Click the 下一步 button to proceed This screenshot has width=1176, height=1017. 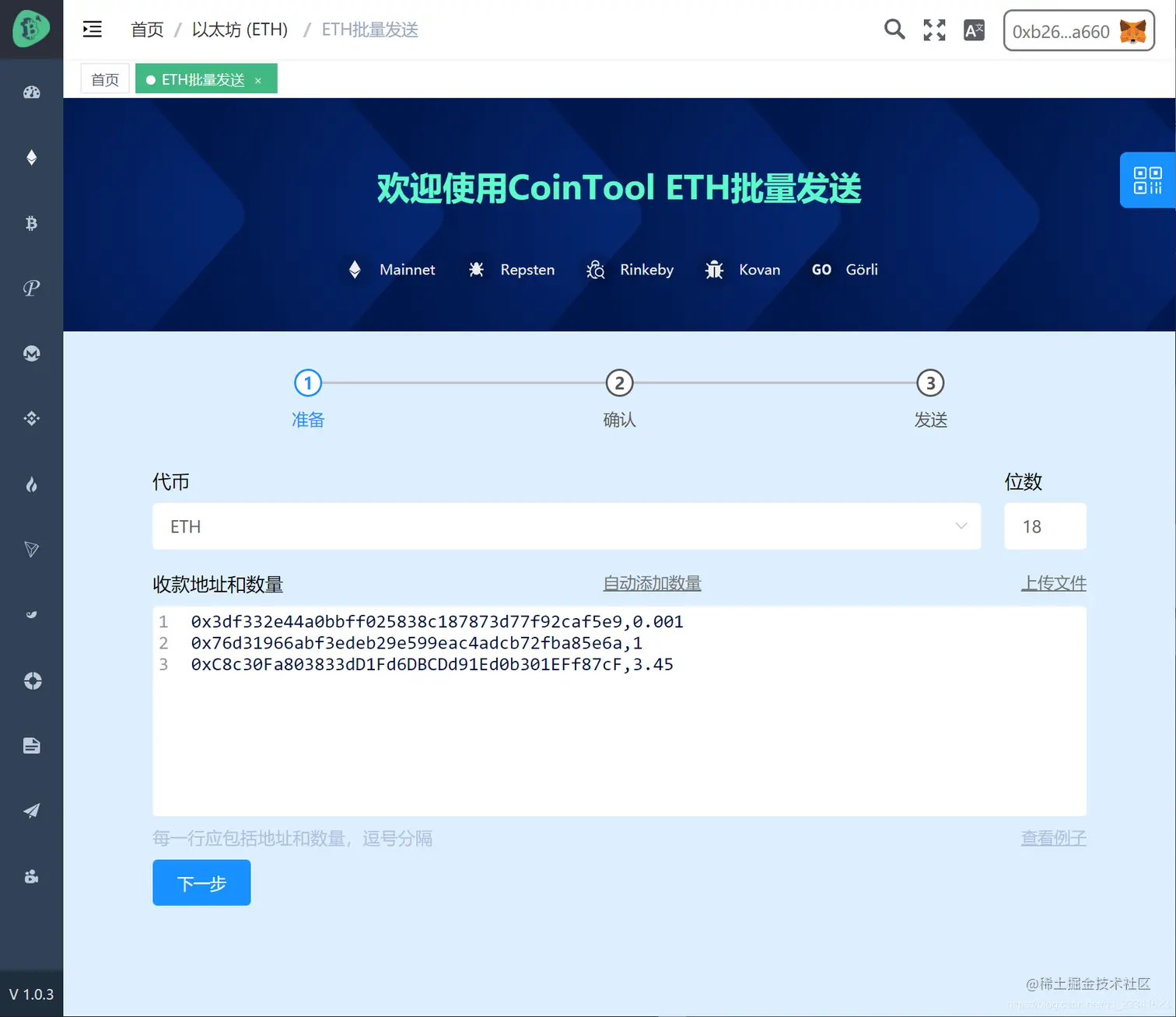[x=201, y=882]
